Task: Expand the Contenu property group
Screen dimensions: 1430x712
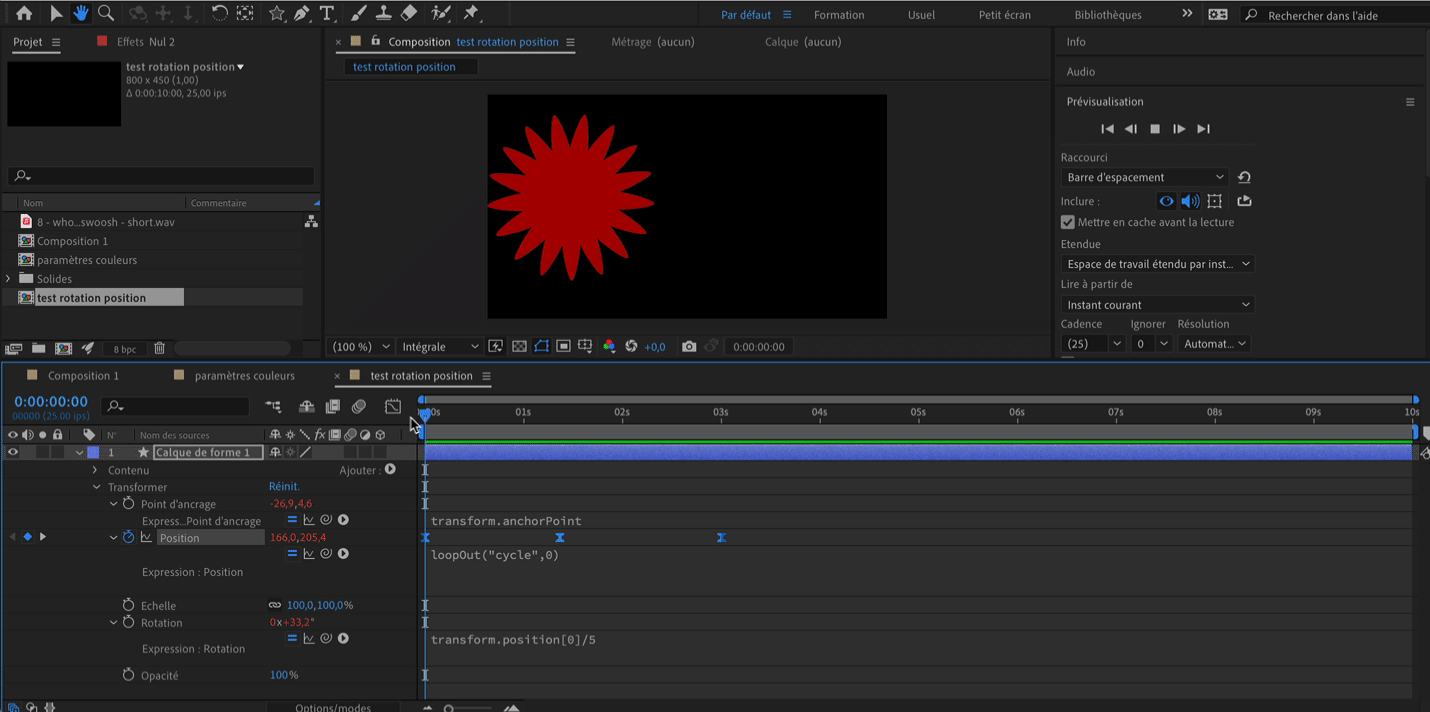Action: (x=96, y=470)
